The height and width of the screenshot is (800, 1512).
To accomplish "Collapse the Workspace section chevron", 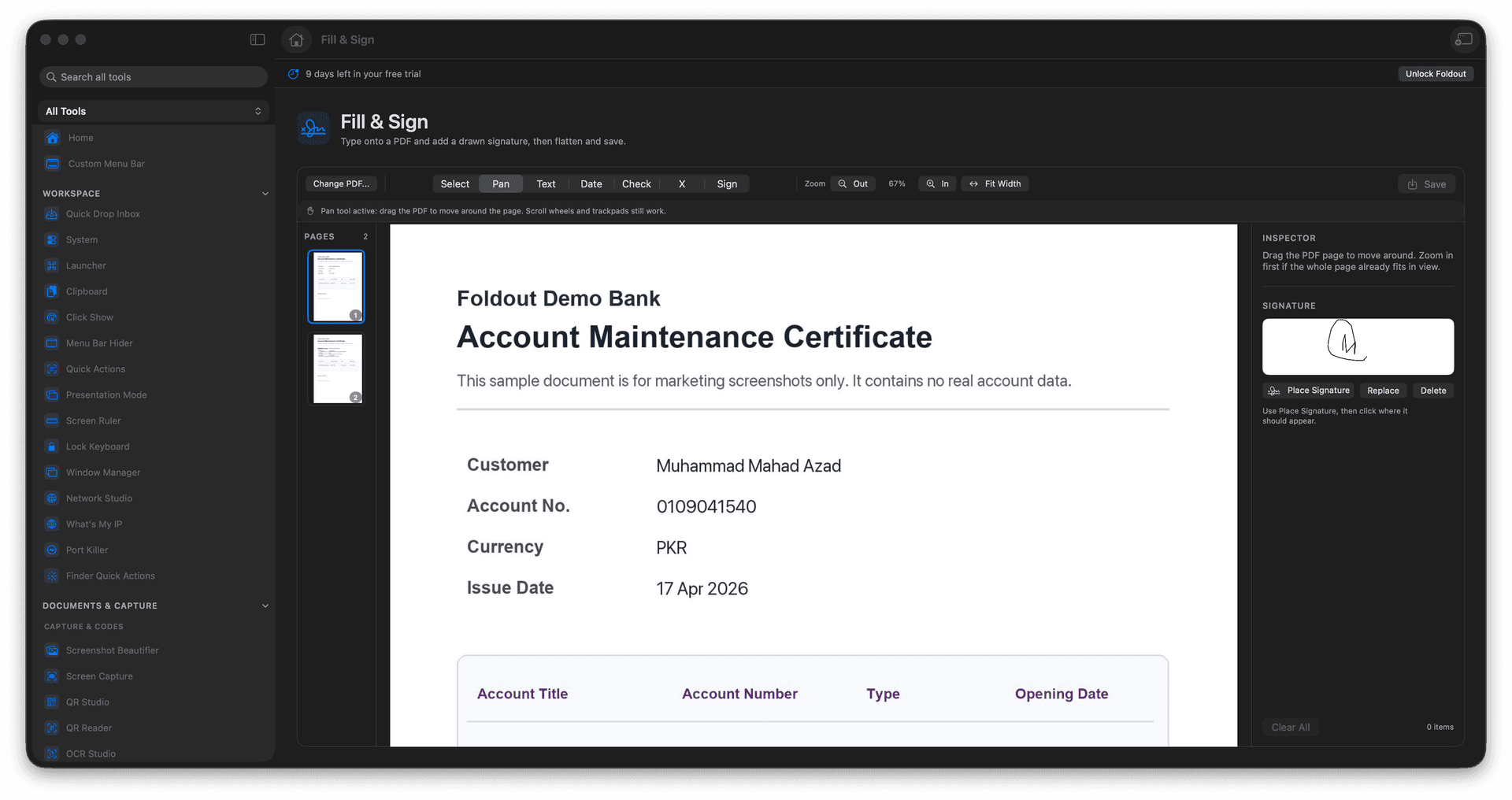I will [x=265, y=194].
